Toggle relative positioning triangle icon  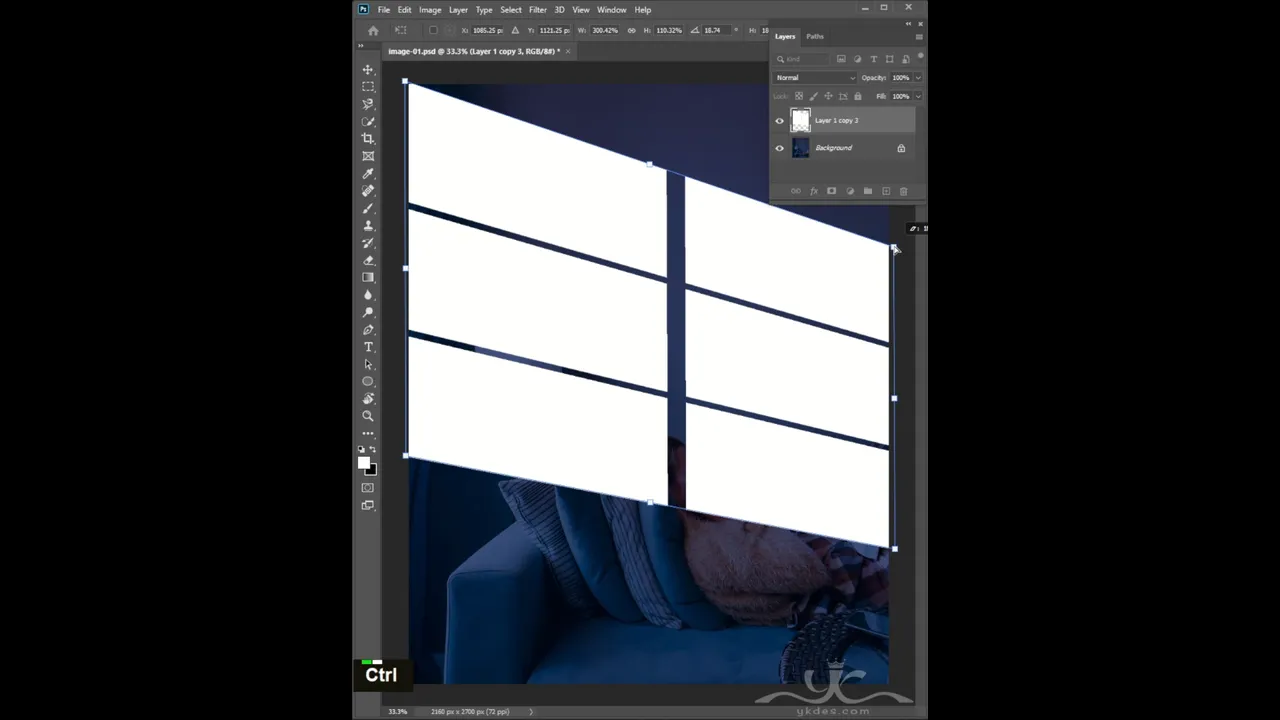point(515,30)
